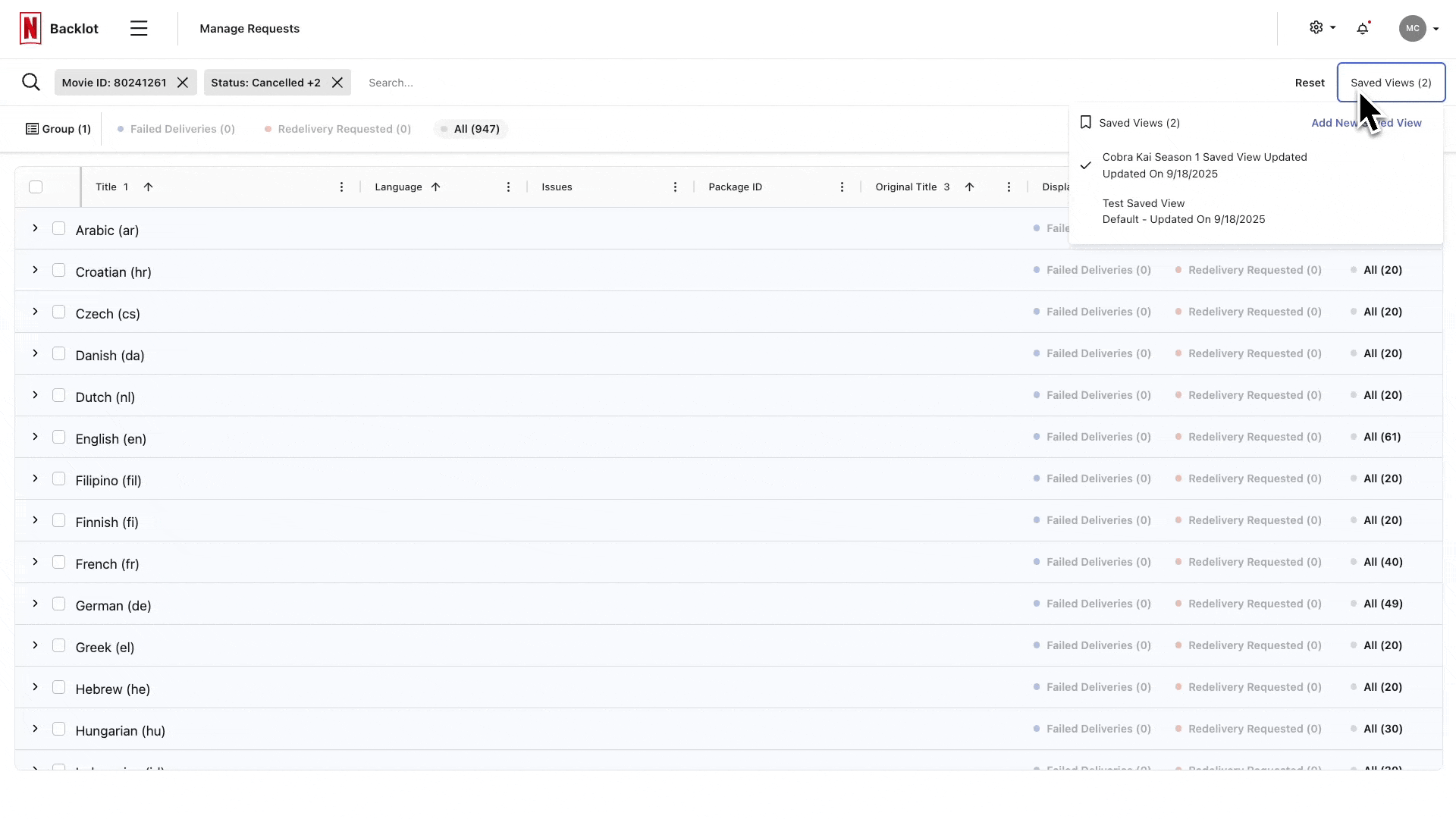Toggle the select-all header checkbox

click(36, 187)
